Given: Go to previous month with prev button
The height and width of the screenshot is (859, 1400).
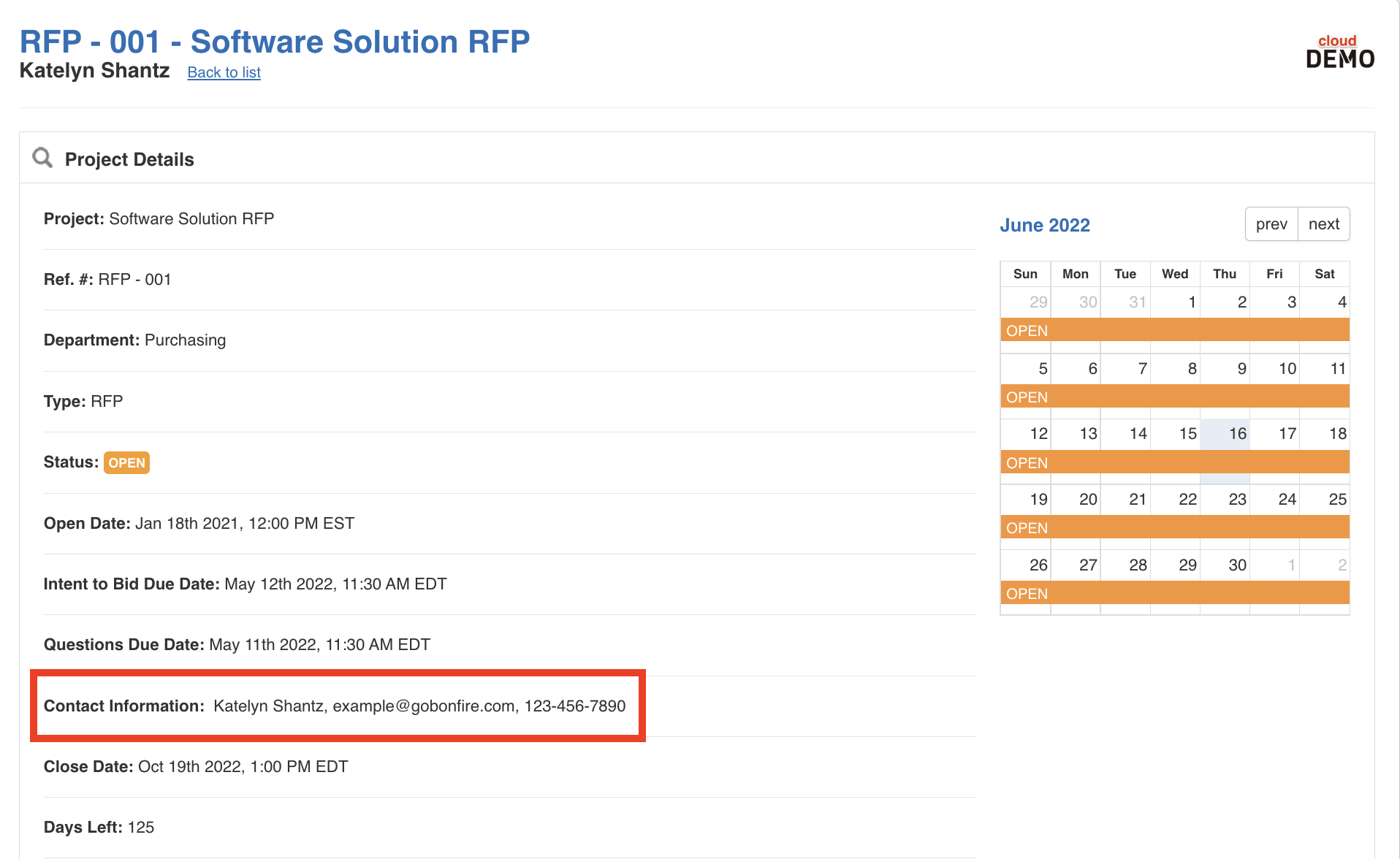Looking at the screenshot, I should point(1271,224).
